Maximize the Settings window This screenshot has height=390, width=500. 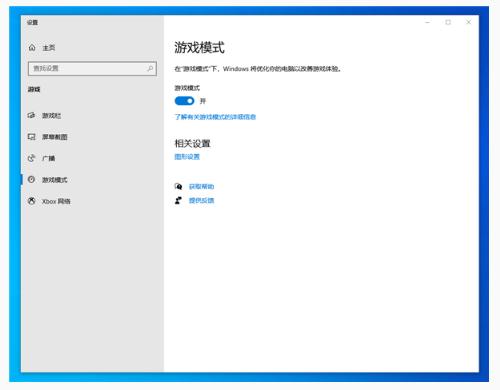pyautogui.click(x=448, y=22)
